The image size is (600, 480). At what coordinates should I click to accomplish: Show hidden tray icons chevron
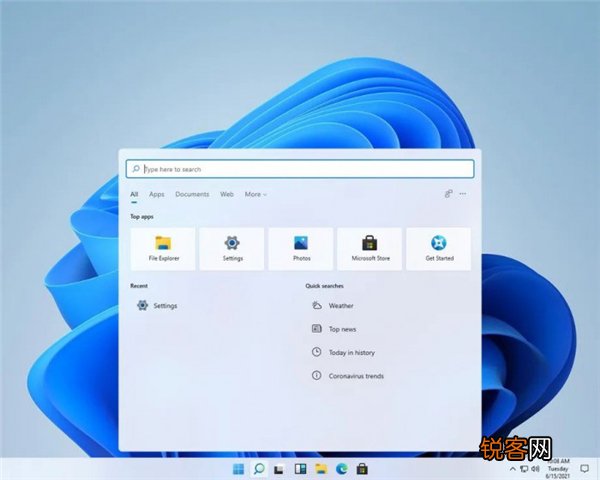click(513, 469)
